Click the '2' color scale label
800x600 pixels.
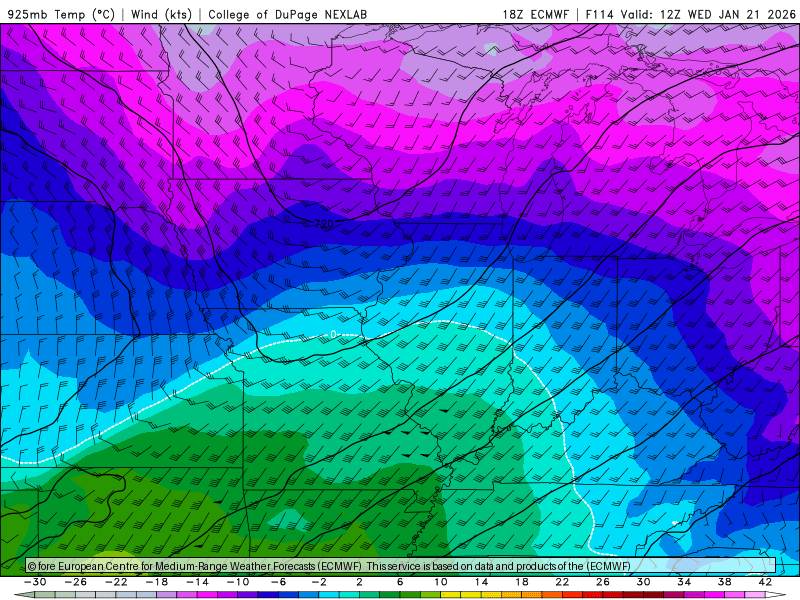click(x=359, y=582)
